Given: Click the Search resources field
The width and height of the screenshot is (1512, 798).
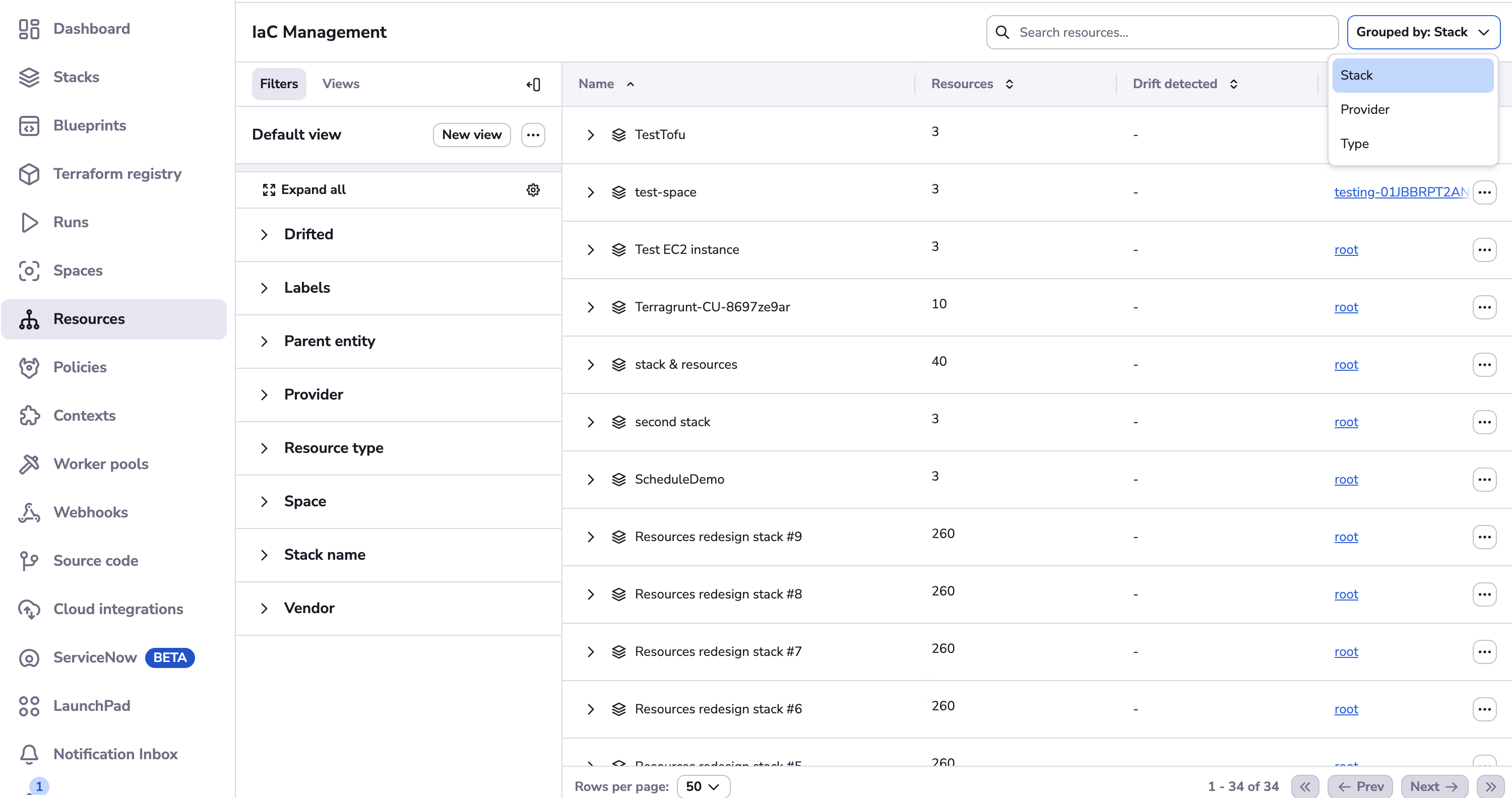Looking at the screenshot, I should (x=1160, y=32).
